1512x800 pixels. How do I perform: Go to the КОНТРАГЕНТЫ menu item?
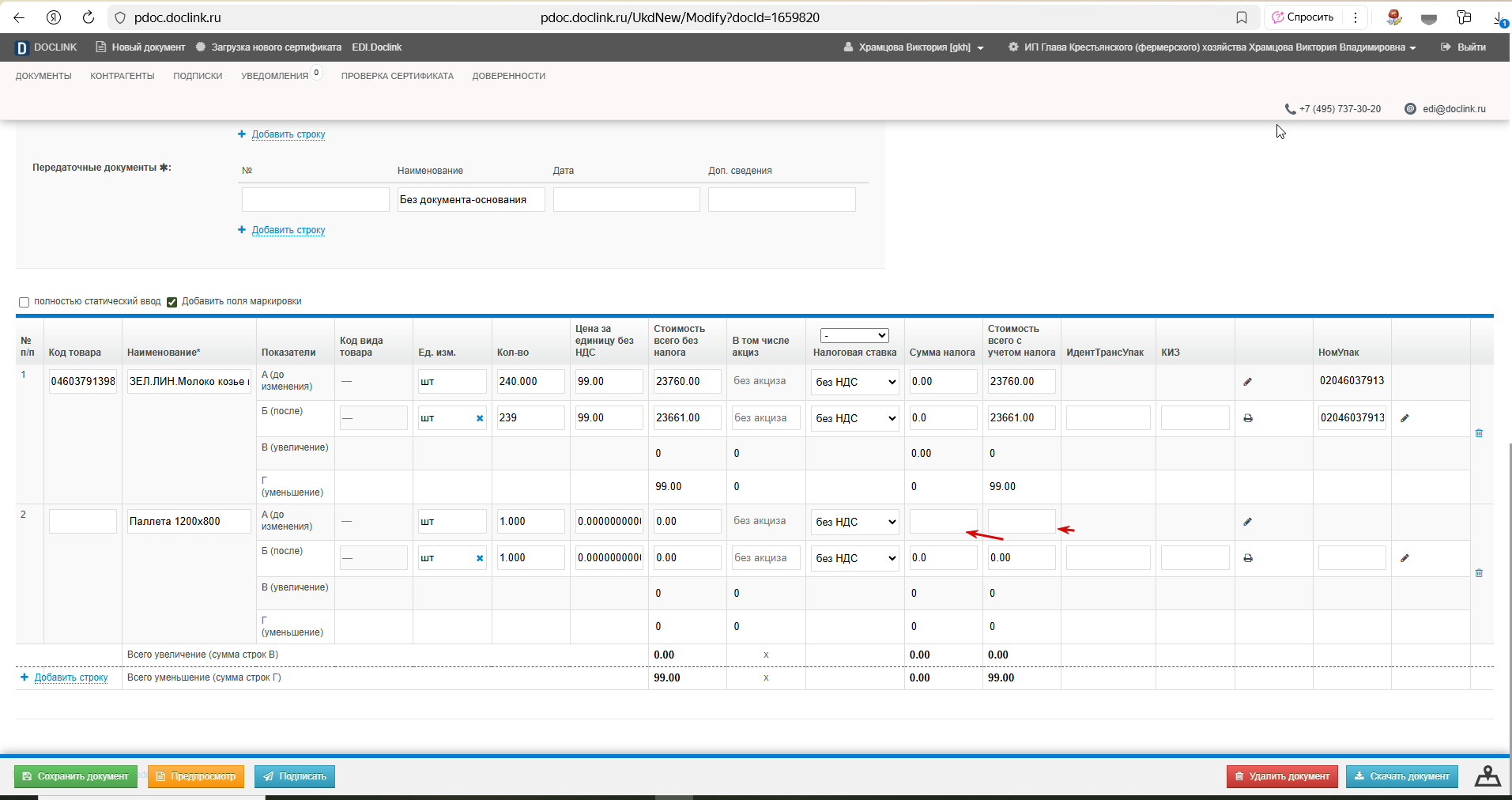[123, 76]
